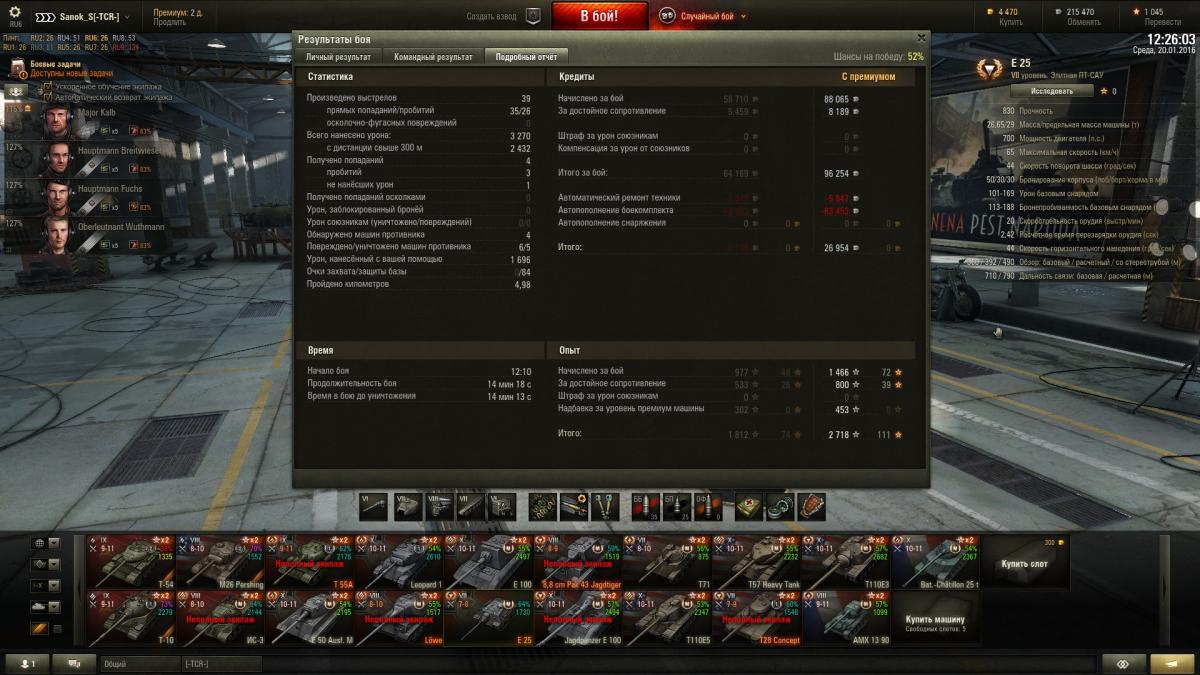This screenshot has height=675, width=1200.
Task: Select the Подробный отчёт tab
Action: pyautogui.click(x=527, y=57)
